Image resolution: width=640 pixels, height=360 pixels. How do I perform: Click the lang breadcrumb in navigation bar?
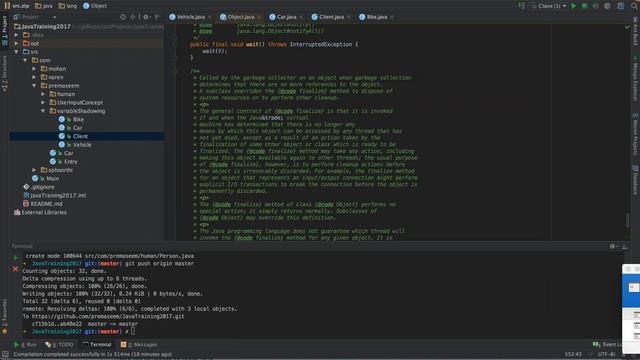pos(68,6)
